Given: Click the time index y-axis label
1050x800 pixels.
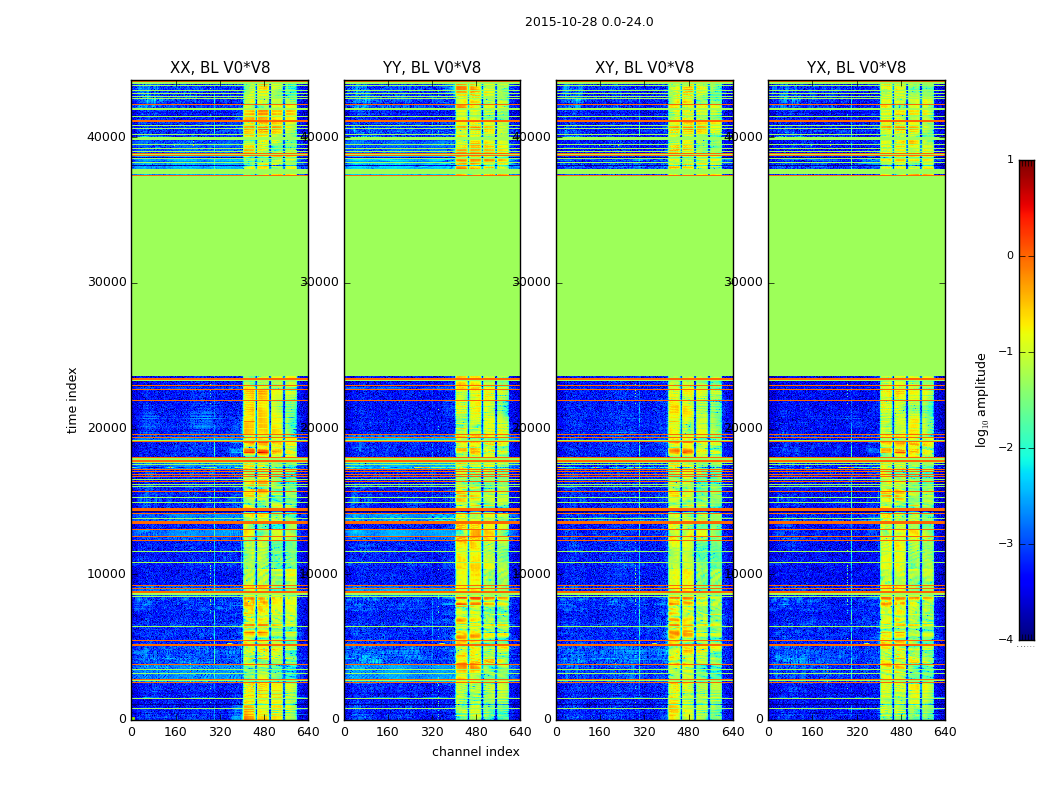Looking at the screenshot, I should pos(72,400).
